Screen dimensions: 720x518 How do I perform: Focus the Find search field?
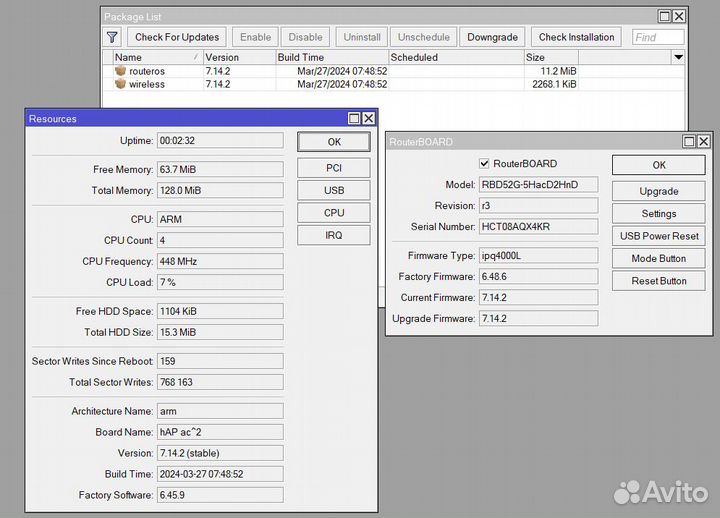coord(658,37)
